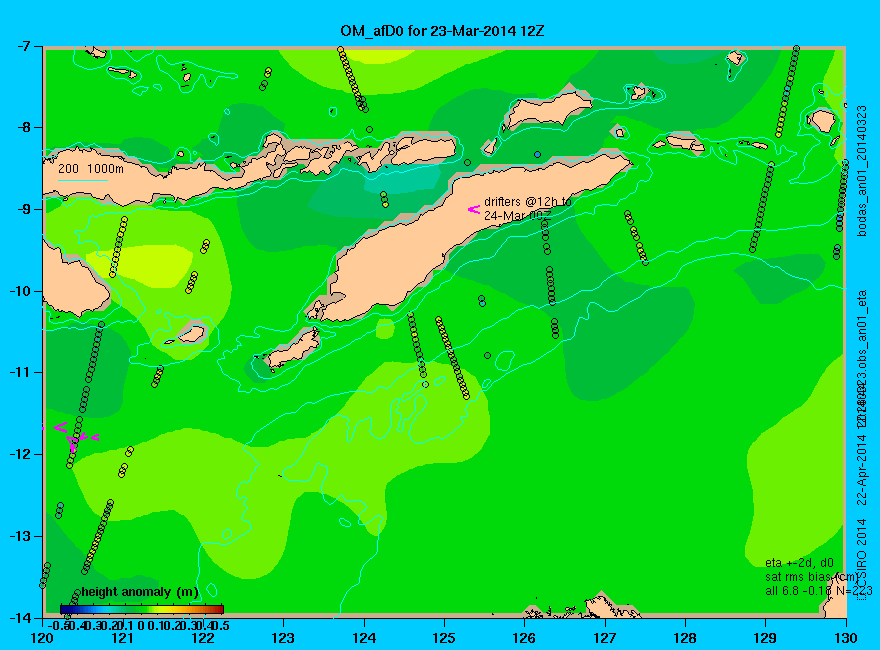Click the x-axis label '125'

click(x=444, y=638)
